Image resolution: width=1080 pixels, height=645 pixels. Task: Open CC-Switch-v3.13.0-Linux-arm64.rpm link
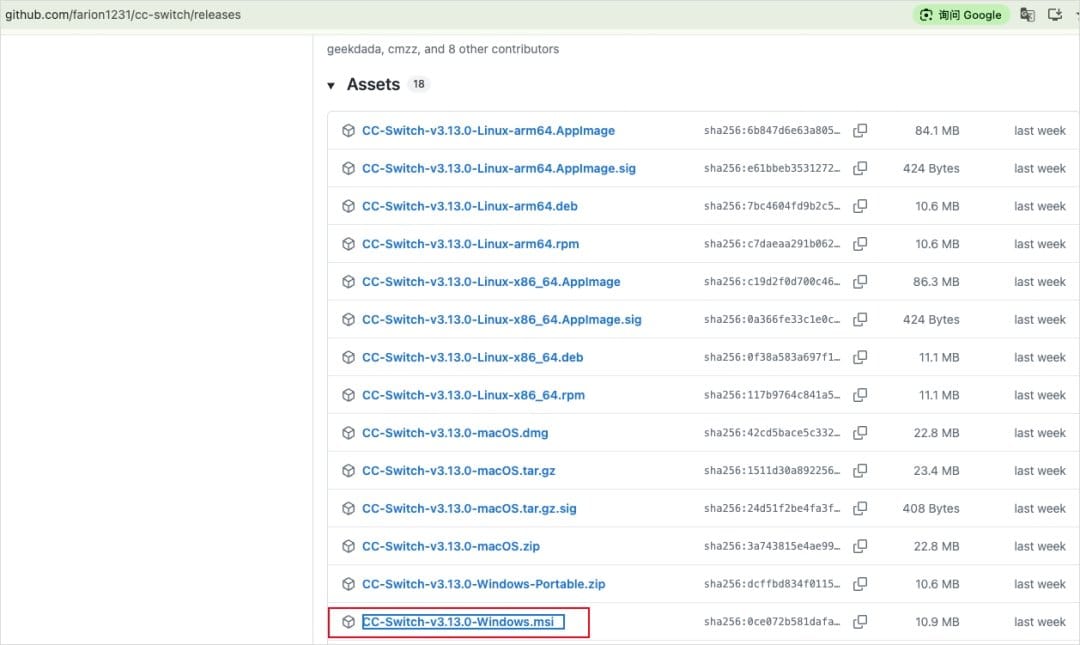[x=470, y=244]
